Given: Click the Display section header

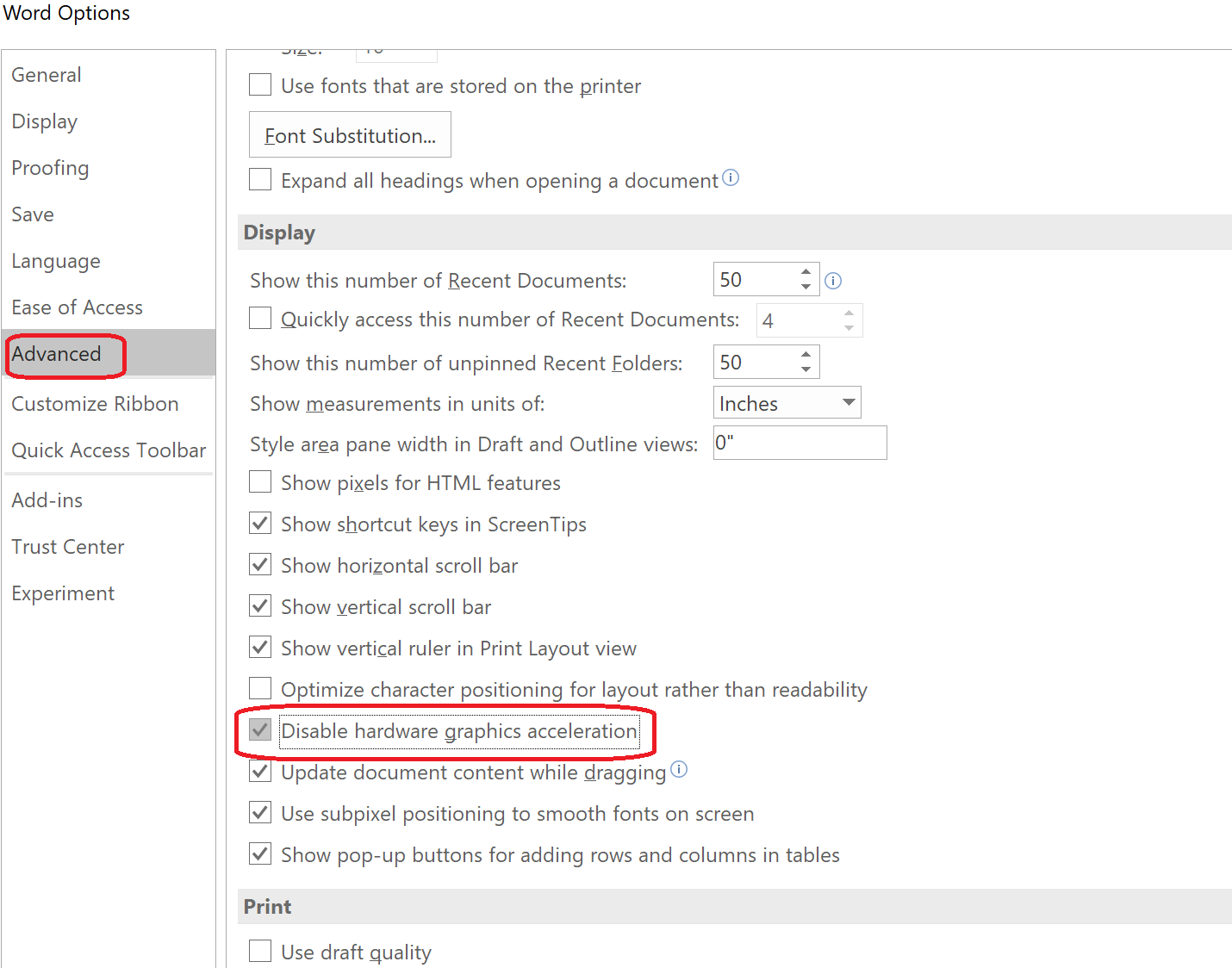Looking at the screenshot, I should click(734, 233).
